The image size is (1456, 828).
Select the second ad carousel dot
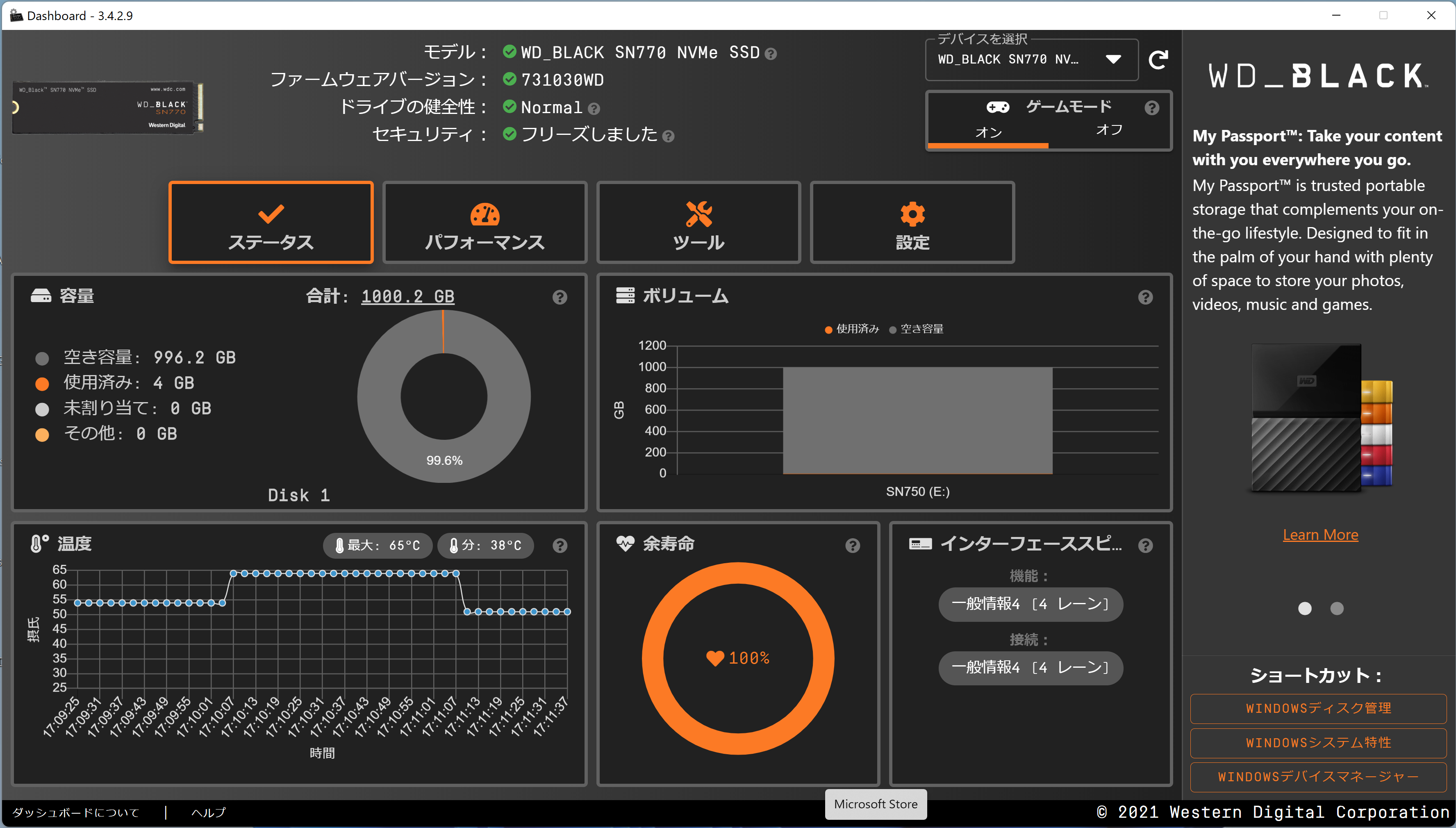[x=1337, y=609]
